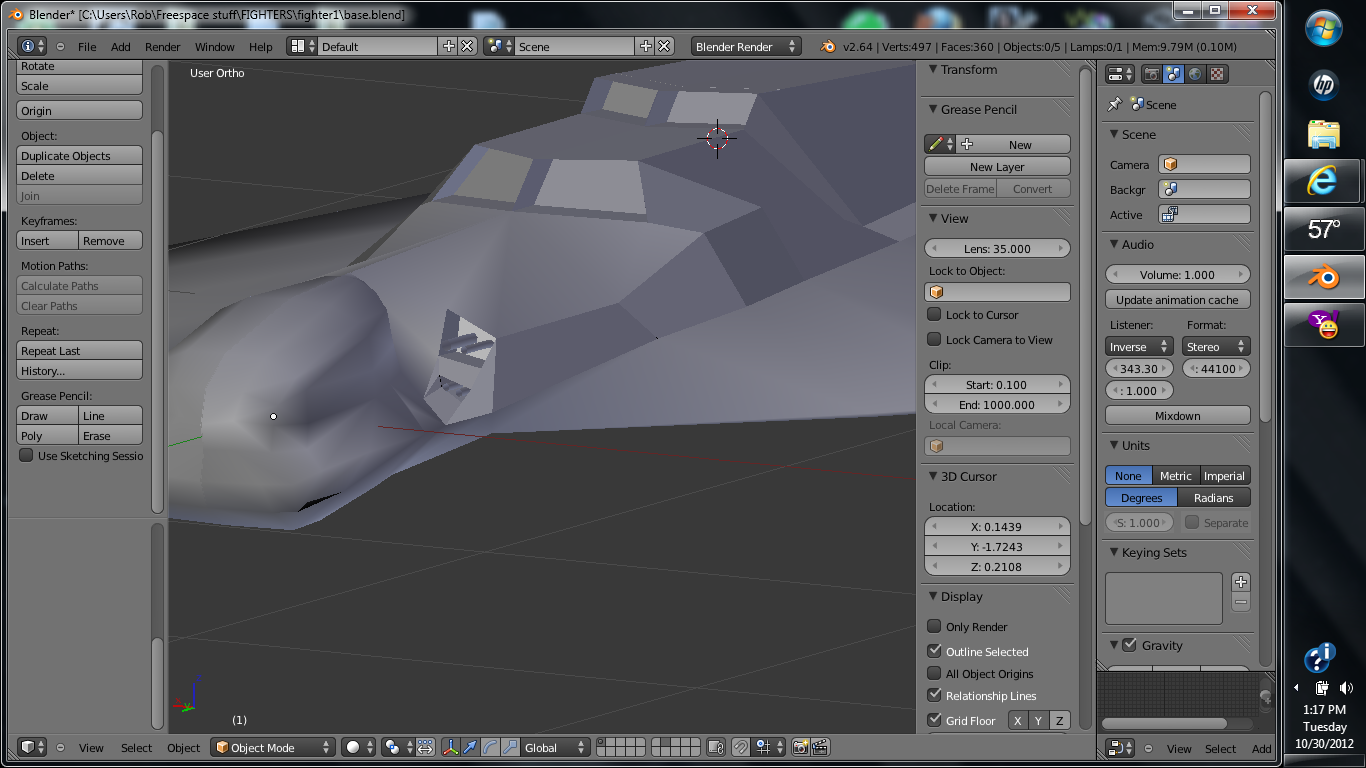The image size is (1366, 768).
Task: Enable All Object Origins
Action: pyautogui.click(x=934, y=673)
